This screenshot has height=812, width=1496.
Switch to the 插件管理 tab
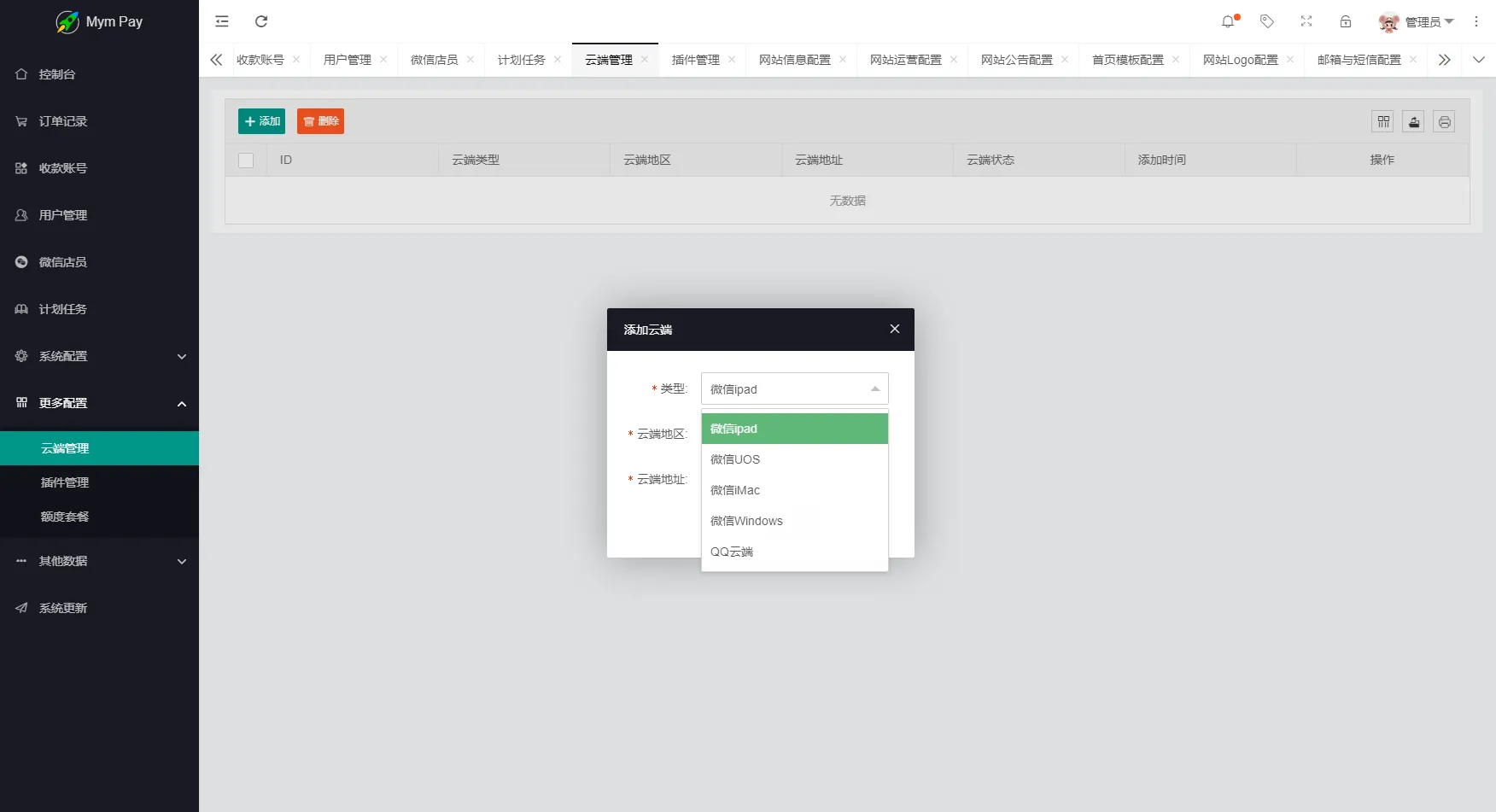[x=695, y=60]
